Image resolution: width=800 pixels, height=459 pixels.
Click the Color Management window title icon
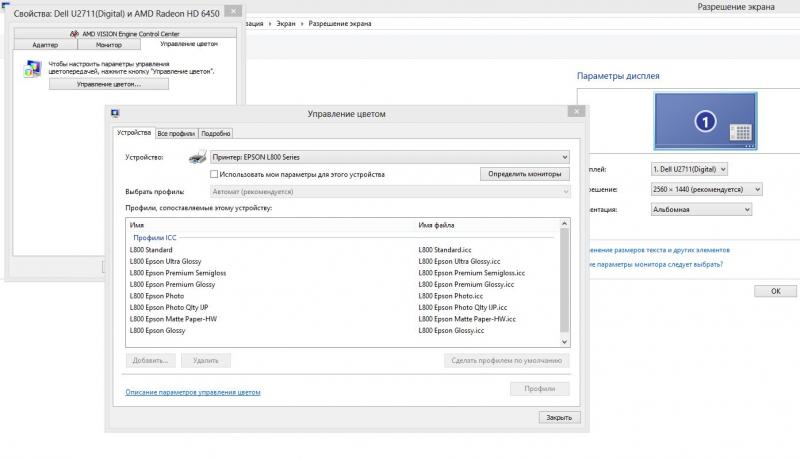click(115, 113)
